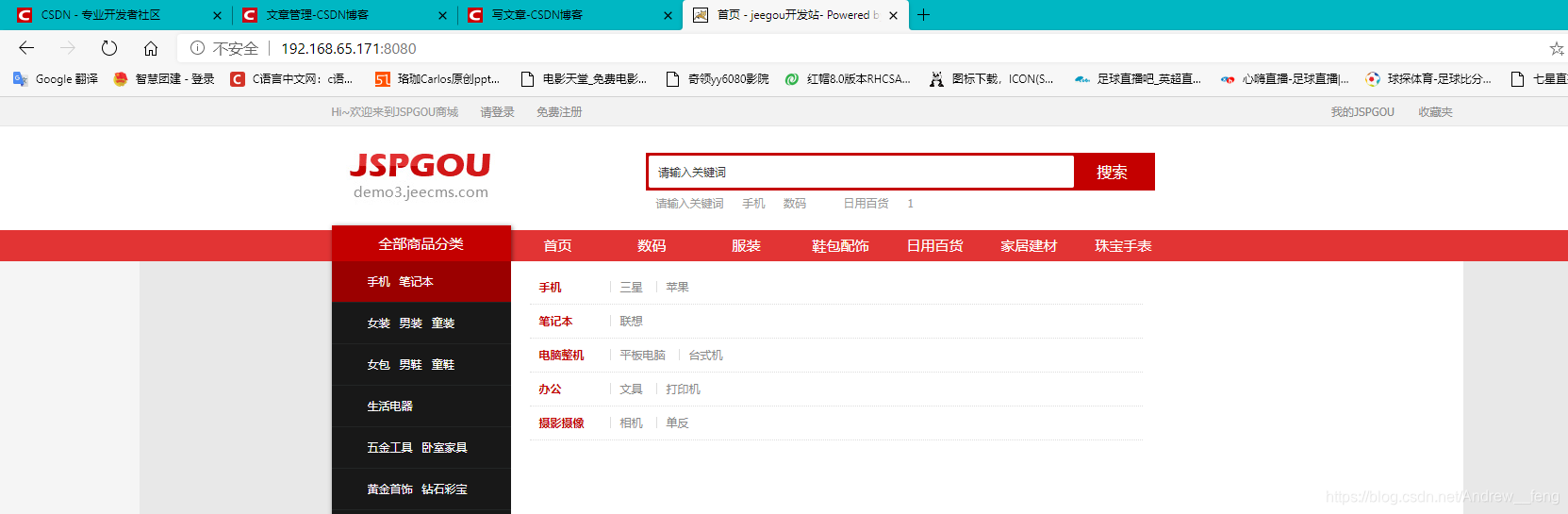Select 五金工具 卧室家具 sidebar category

(421, 448)
